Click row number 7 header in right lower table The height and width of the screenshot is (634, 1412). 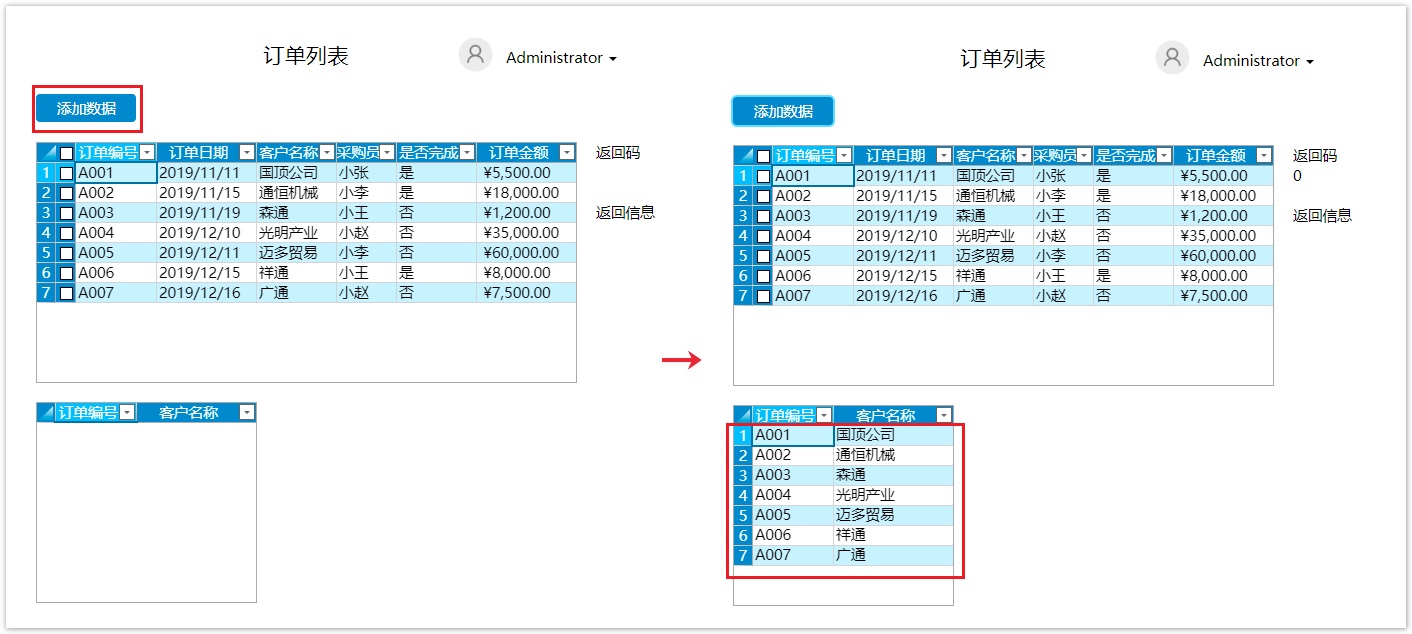743,555
